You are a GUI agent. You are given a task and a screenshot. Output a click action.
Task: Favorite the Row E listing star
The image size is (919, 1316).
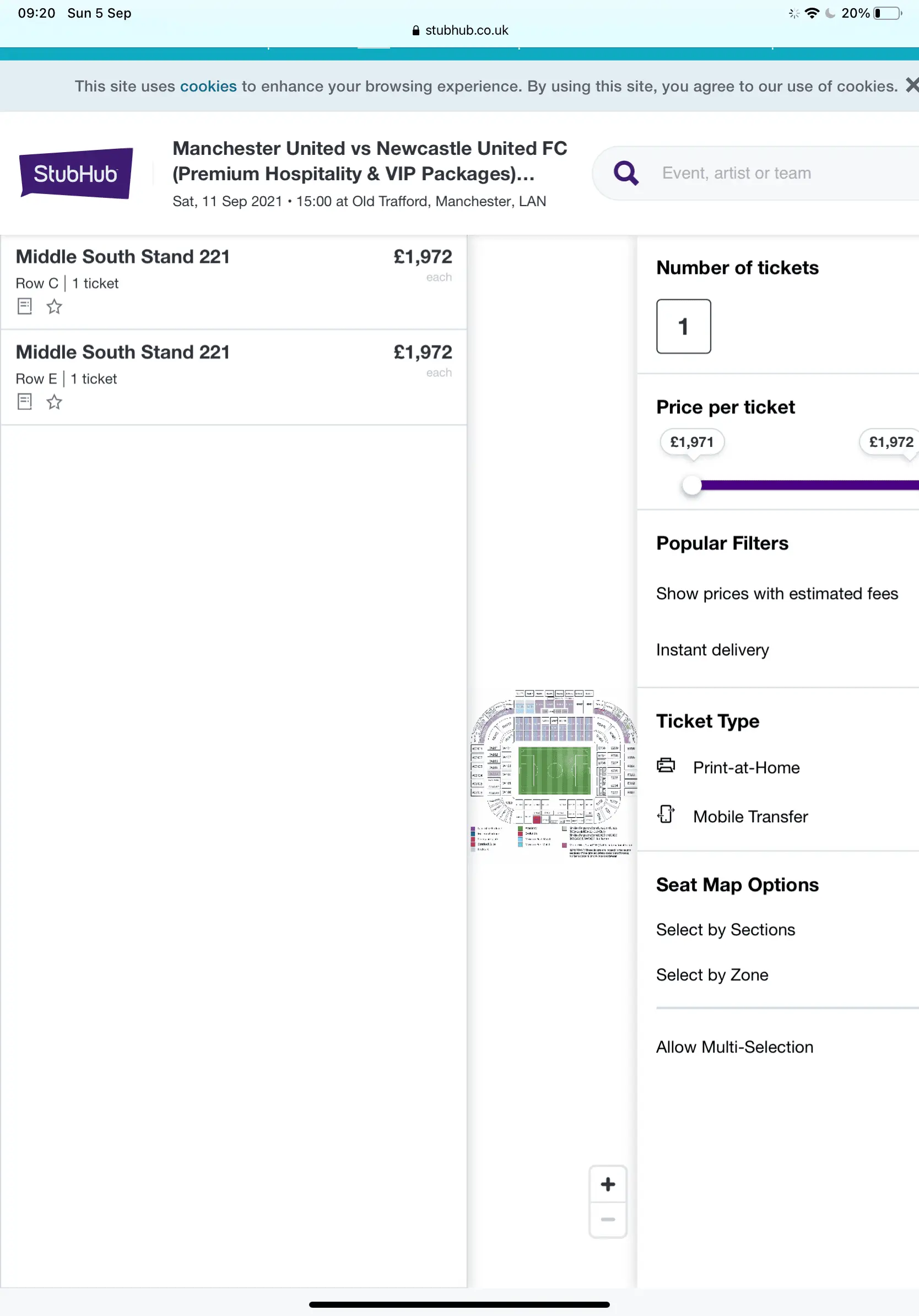(x=55, y=402)
